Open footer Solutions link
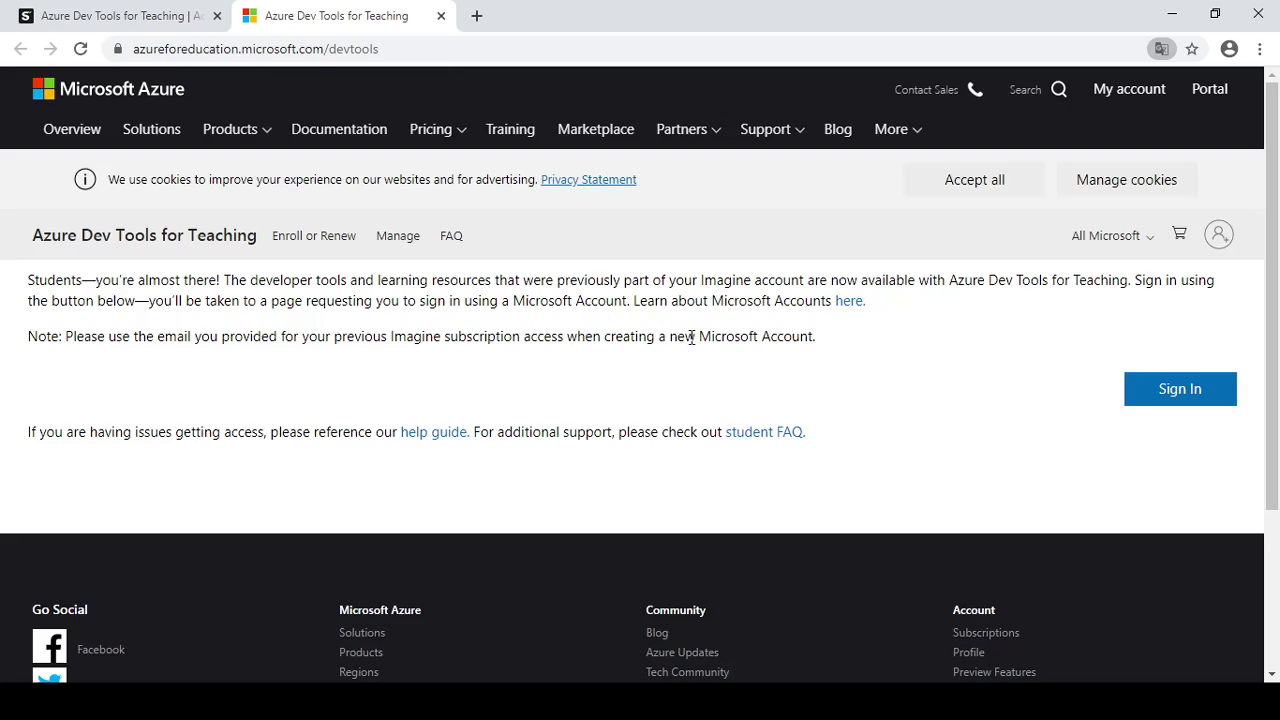Screen dimensions: 1280x720 [x=362, y=633]
